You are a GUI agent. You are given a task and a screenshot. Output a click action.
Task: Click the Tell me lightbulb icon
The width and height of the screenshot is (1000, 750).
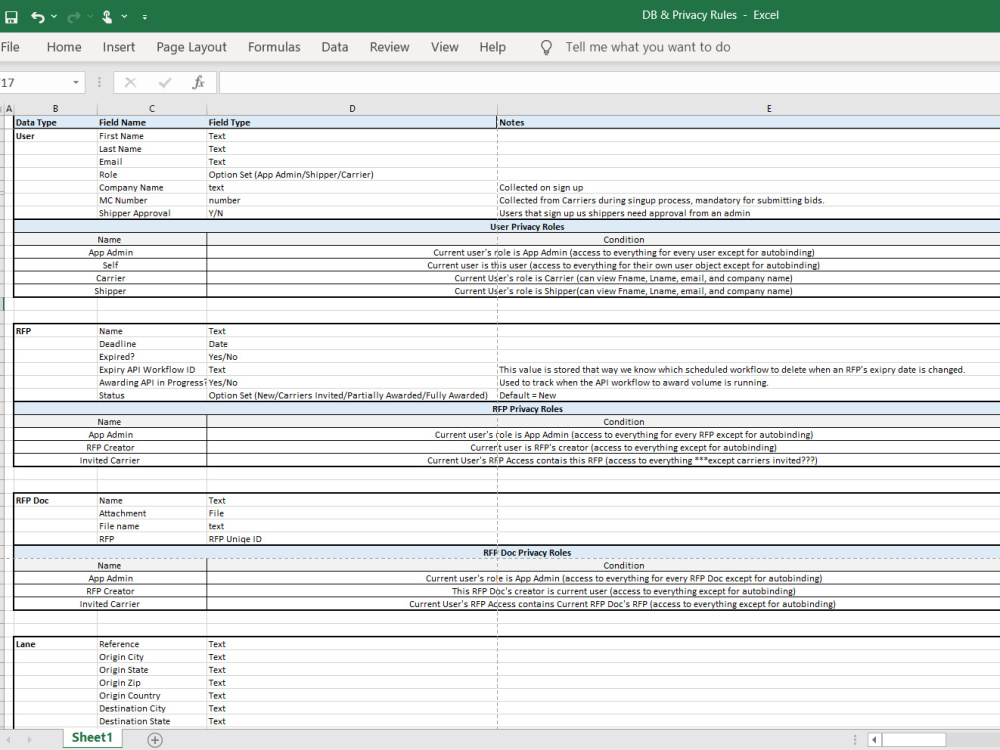click(x=546, y=48)
